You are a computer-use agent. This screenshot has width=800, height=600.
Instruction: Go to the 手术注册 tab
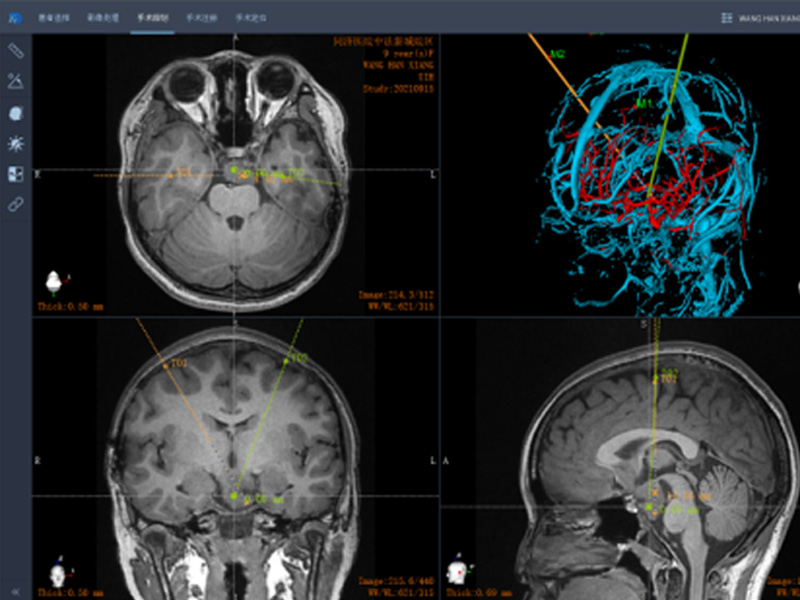pyautogui.click(x=201, y=18)
